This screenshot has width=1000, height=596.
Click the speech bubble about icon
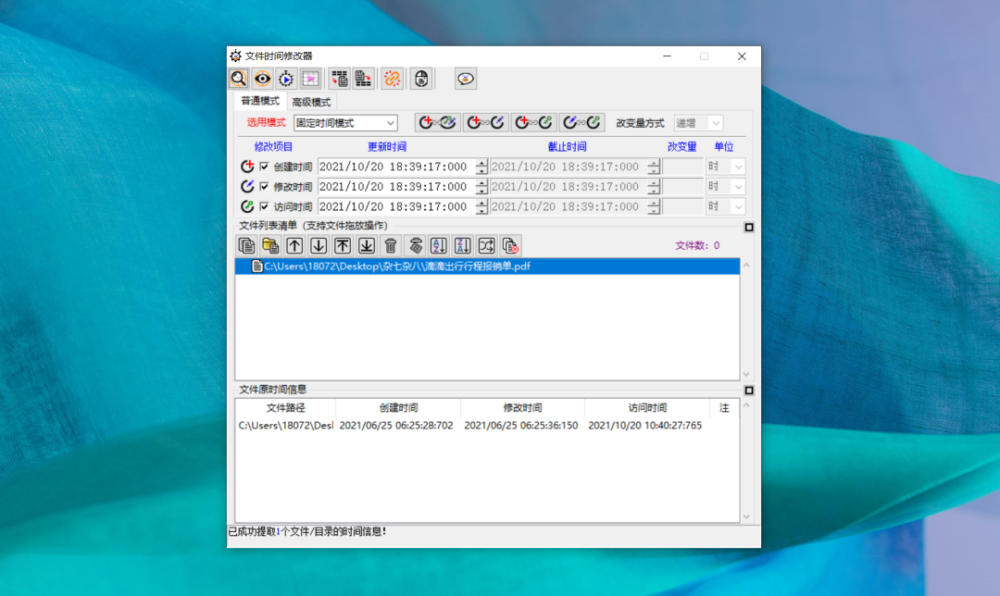click(x=466, y=78)
